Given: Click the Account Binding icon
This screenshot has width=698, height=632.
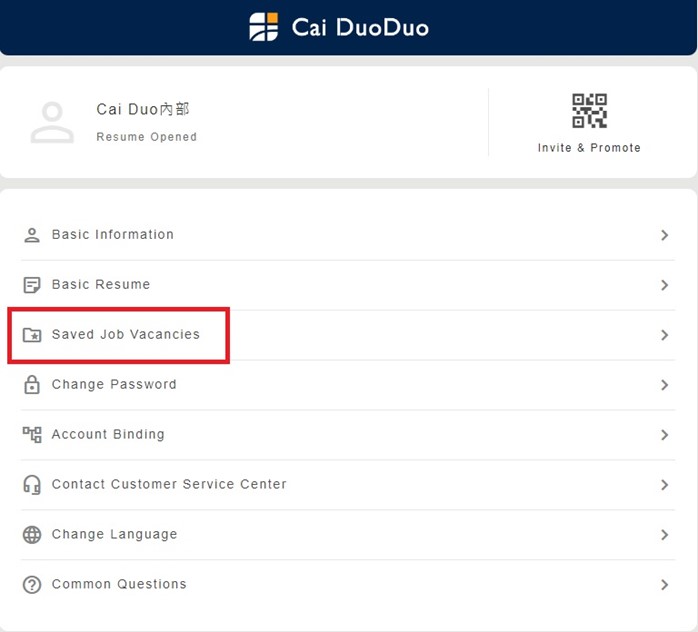Looking at the screenshot, I should point(32,435).
